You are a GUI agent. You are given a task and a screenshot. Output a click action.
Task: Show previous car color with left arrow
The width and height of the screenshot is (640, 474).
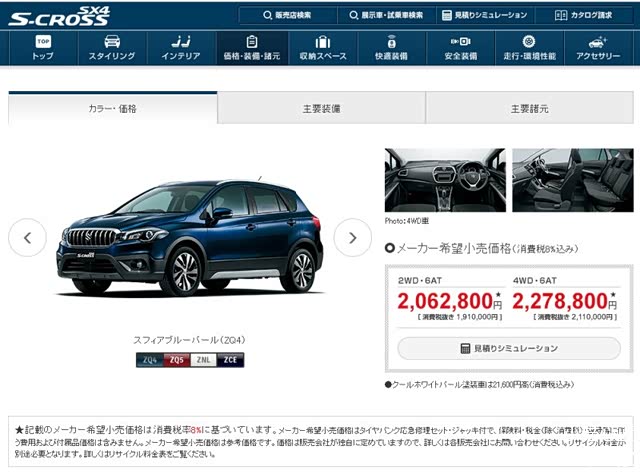click(x=27, y=238)
